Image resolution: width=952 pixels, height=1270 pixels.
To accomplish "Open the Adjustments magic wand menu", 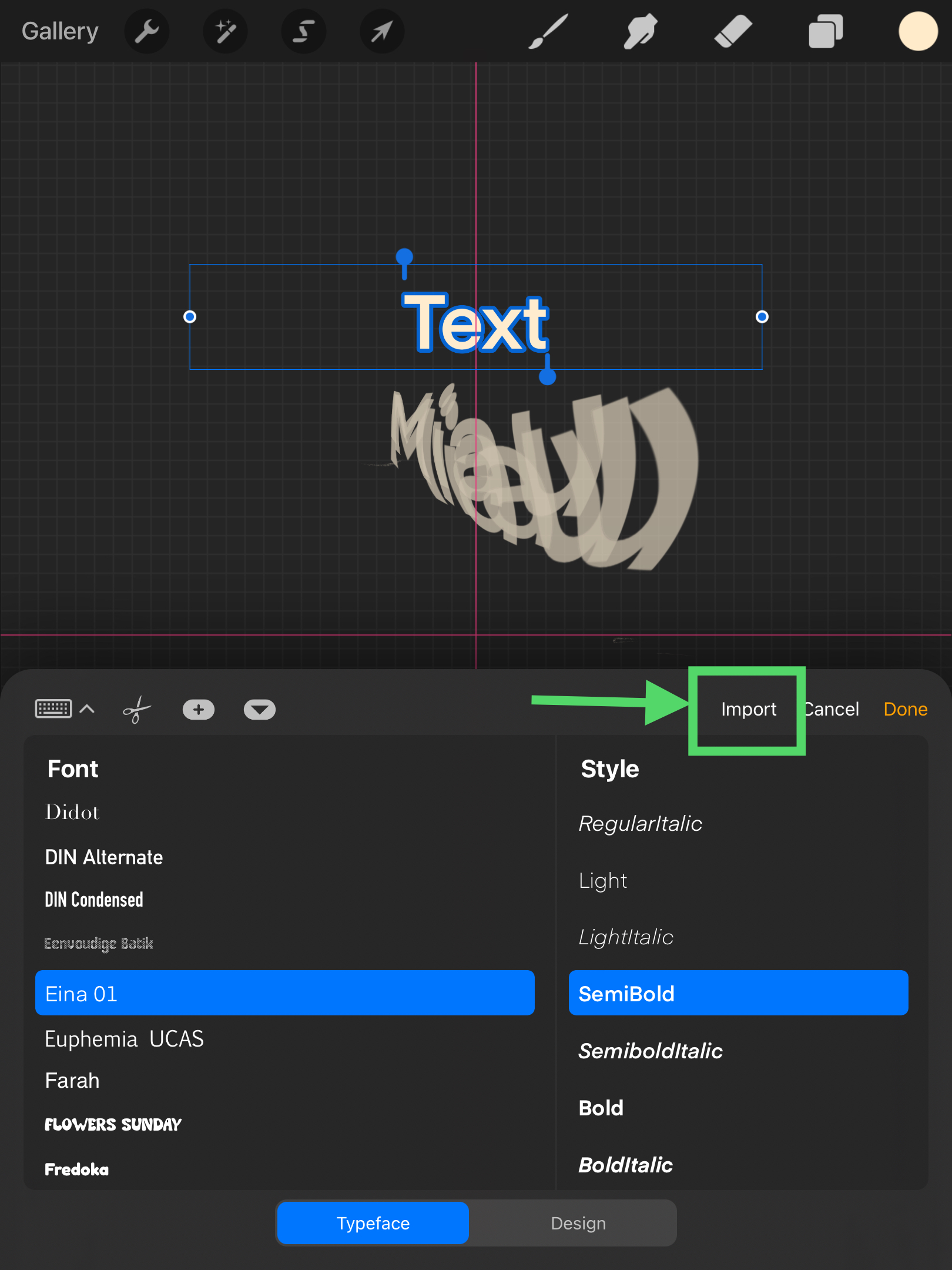I will (225, 32).
